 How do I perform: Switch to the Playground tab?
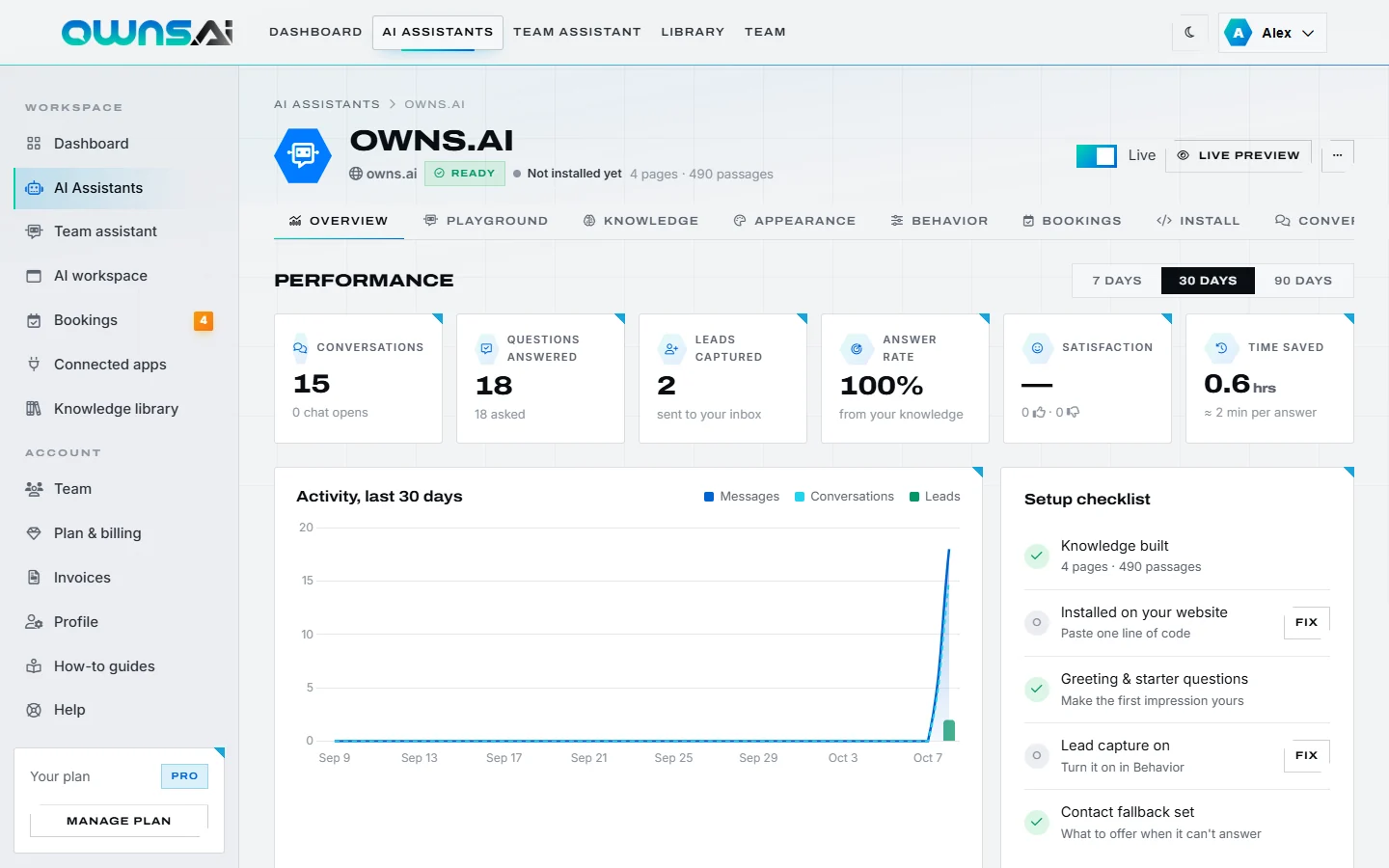pyautogui.click(x=486, y=221)
